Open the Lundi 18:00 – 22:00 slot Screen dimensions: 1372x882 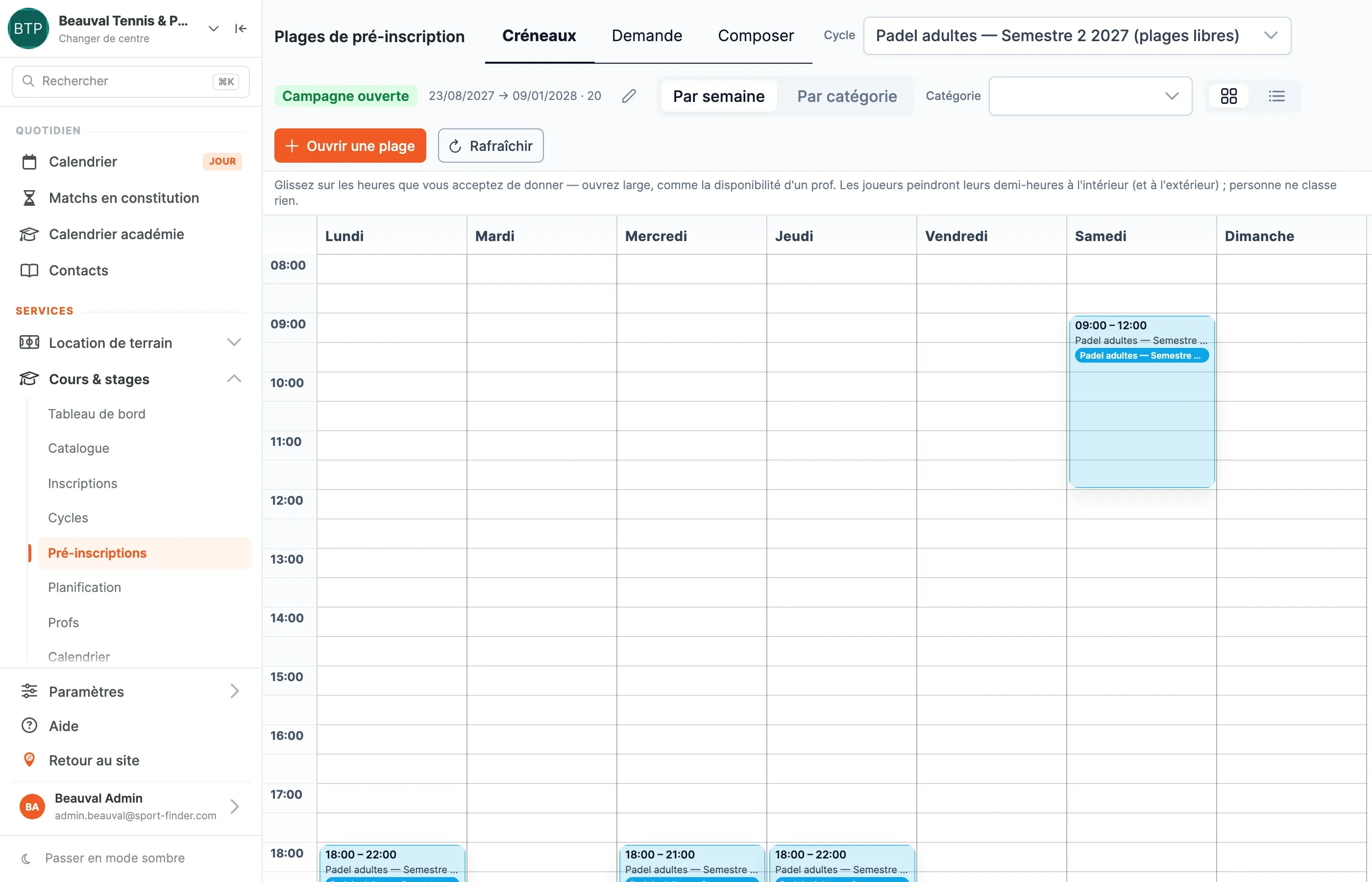point(392,863)
